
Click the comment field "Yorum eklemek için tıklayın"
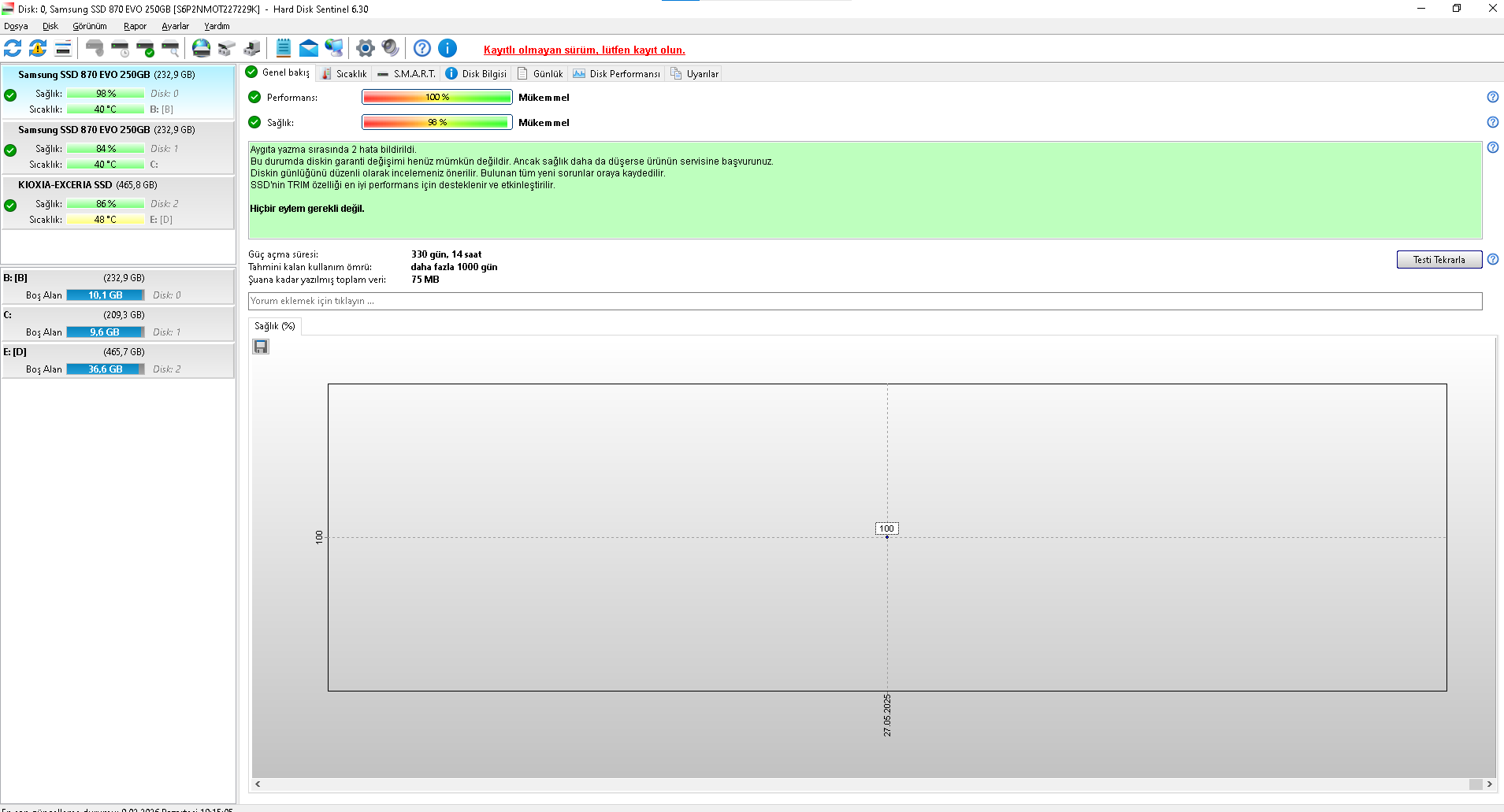tap(865, 301)
